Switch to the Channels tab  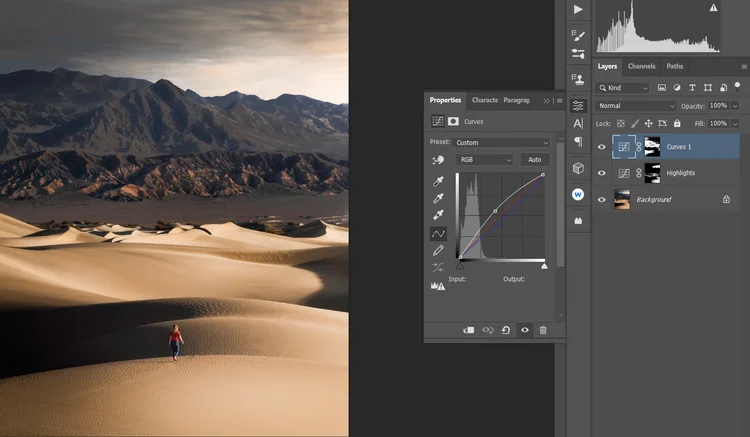(641, 66)
